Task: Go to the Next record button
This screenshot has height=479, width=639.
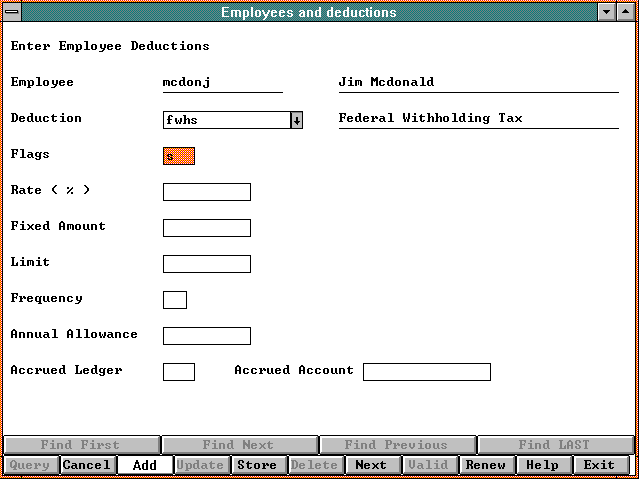Action: pos(371,465)
